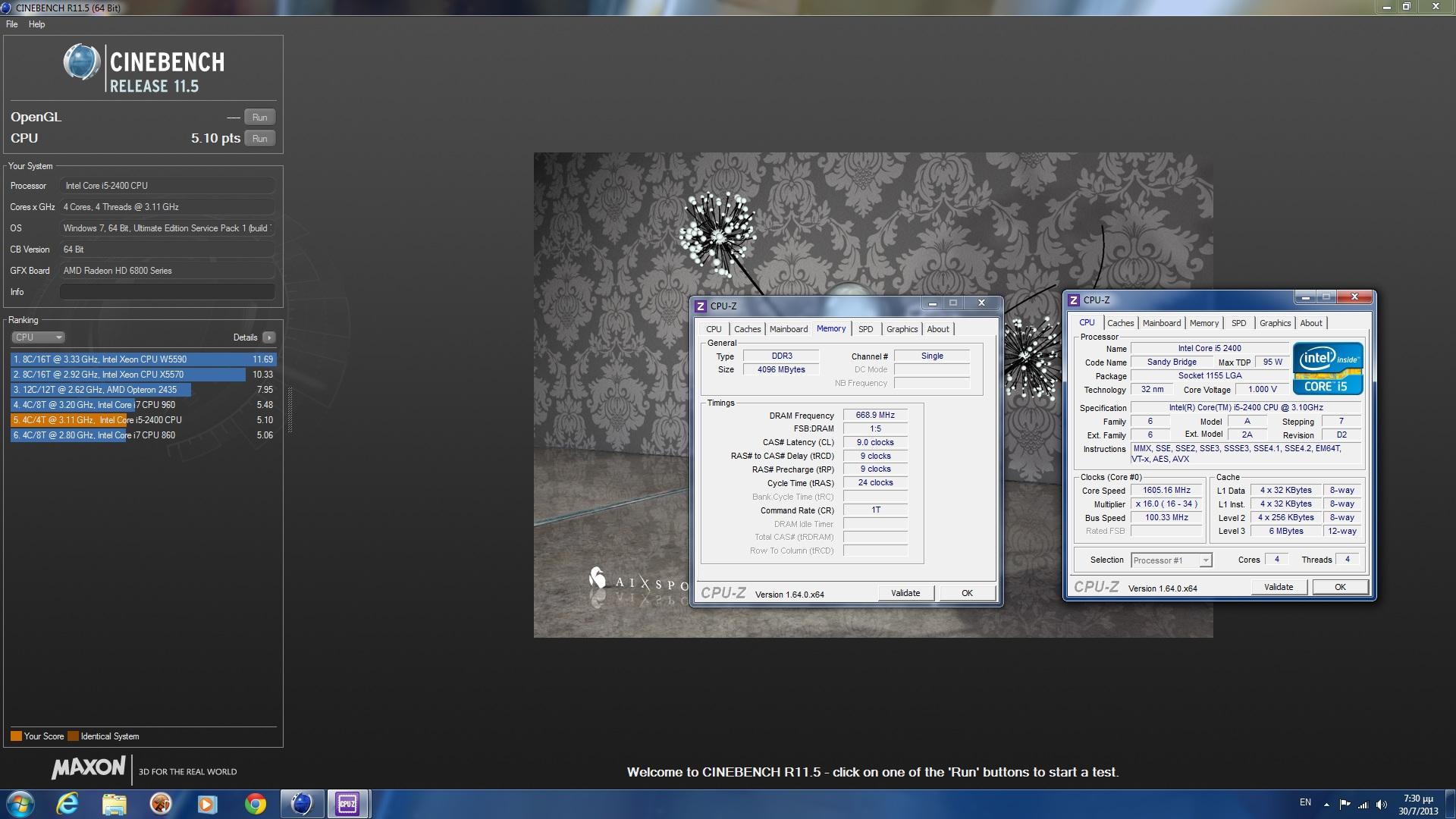Switch to CPU tab in Memory CPU-Z window
Screen dimensions: 1456x819
714,329
